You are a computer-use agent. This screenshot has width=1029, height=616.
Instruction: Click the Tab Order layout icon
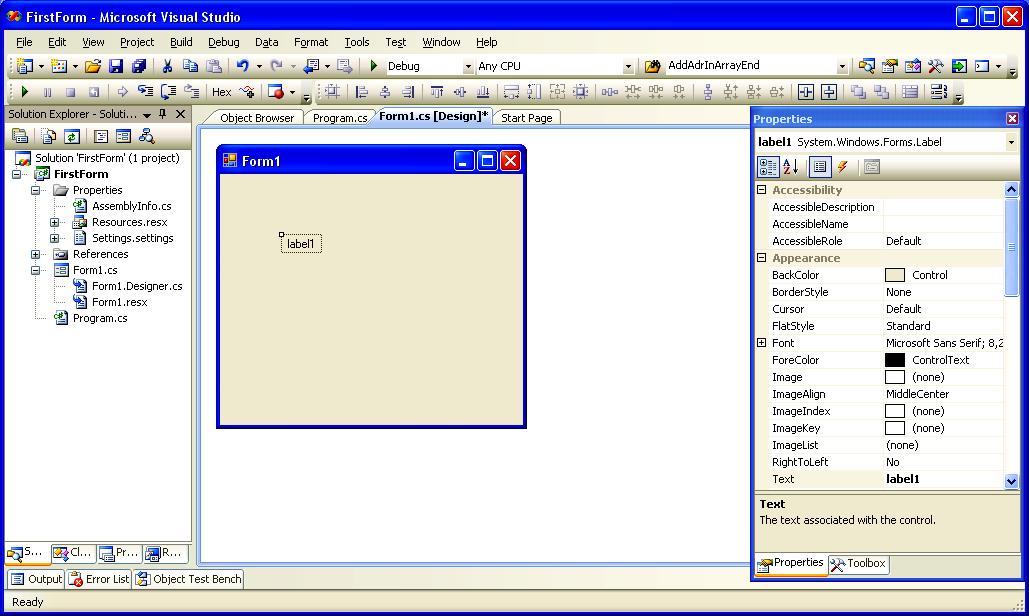(939, 92)
